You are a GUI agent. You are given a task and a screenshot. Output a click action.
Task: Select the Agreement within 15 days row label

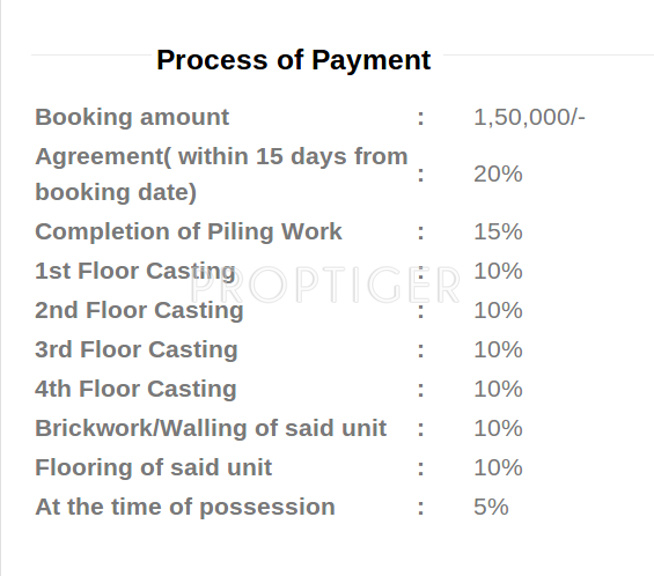(x=221, y=173)
